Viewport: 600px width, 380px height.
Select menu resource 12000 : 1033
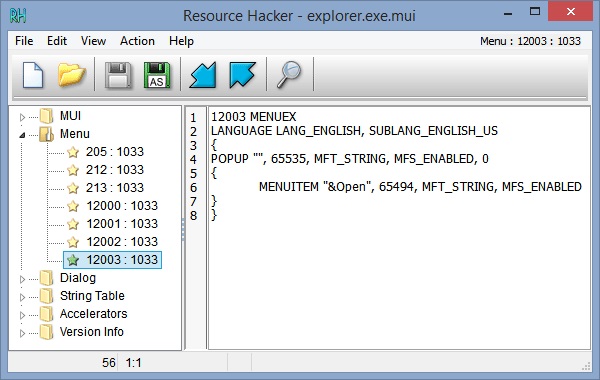click(x=122, y=206)
